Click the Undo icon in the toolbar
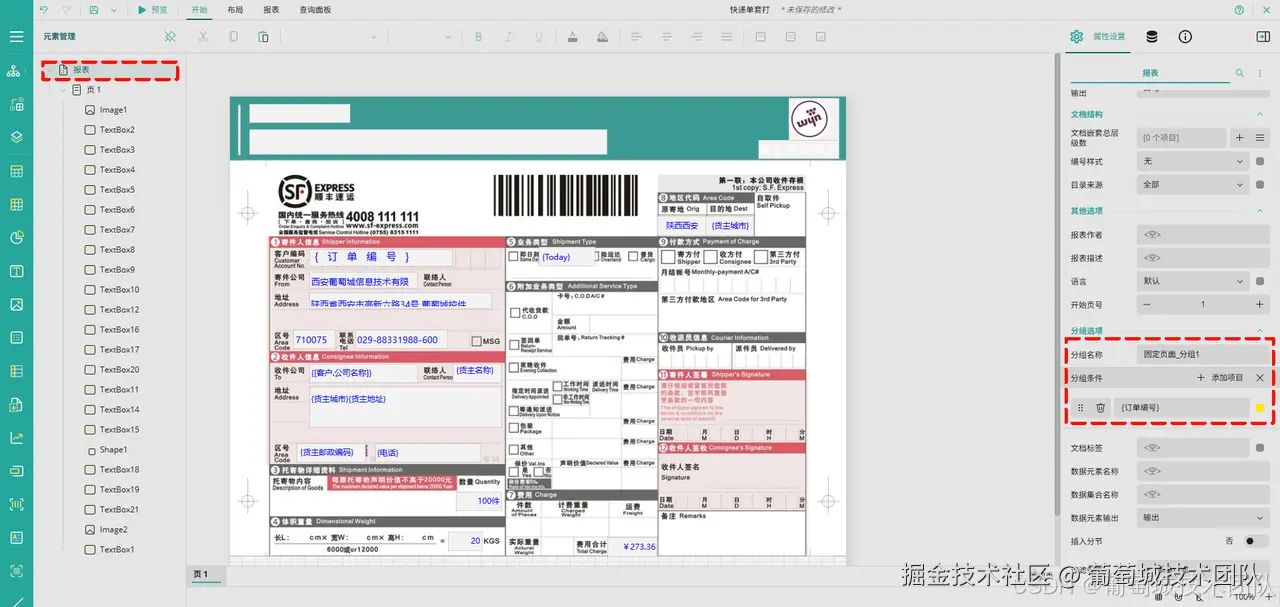 (43, 10)
